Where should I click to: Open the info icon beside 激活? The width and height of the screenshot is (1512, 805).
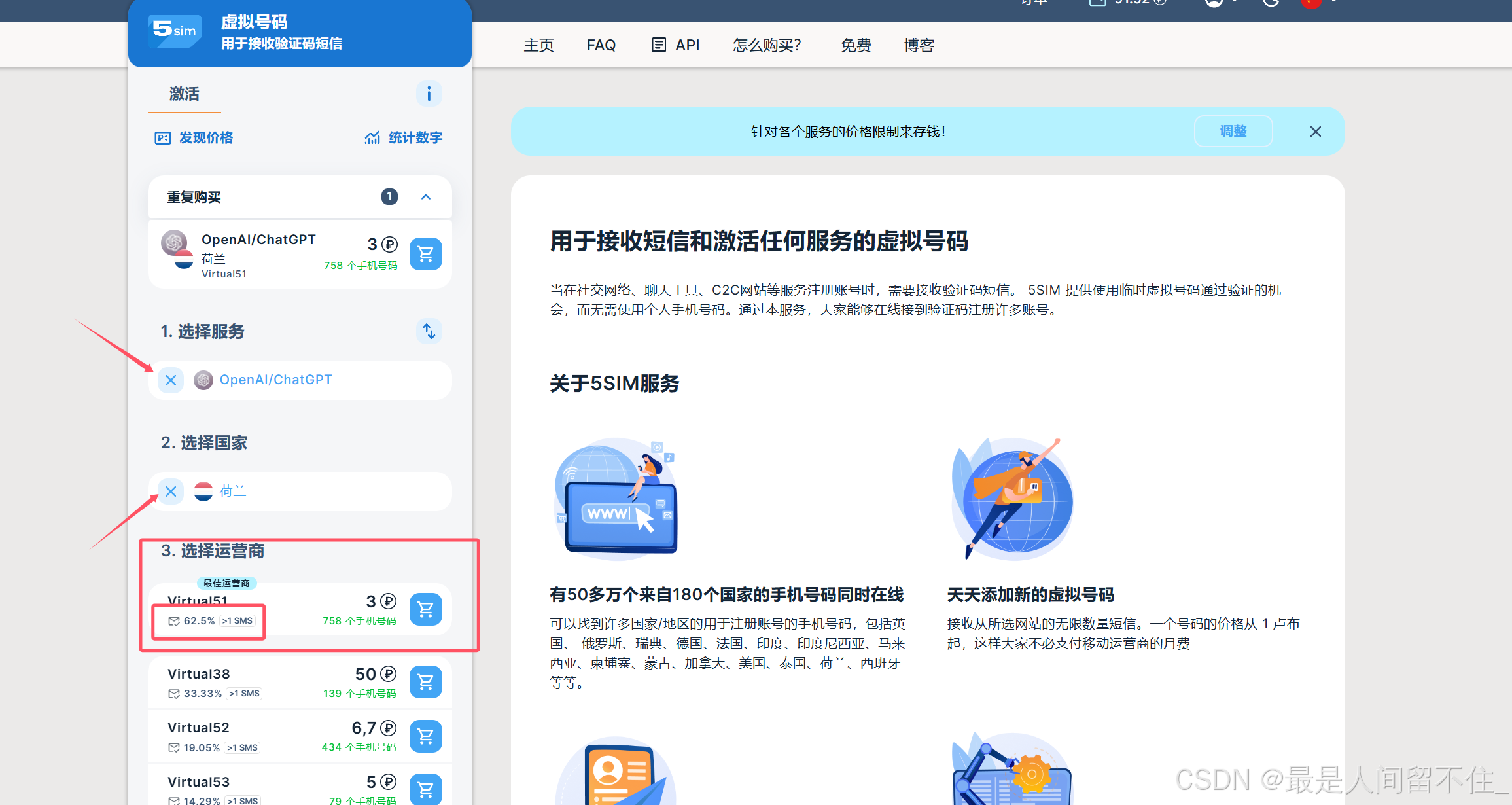(x=429, y=94)
